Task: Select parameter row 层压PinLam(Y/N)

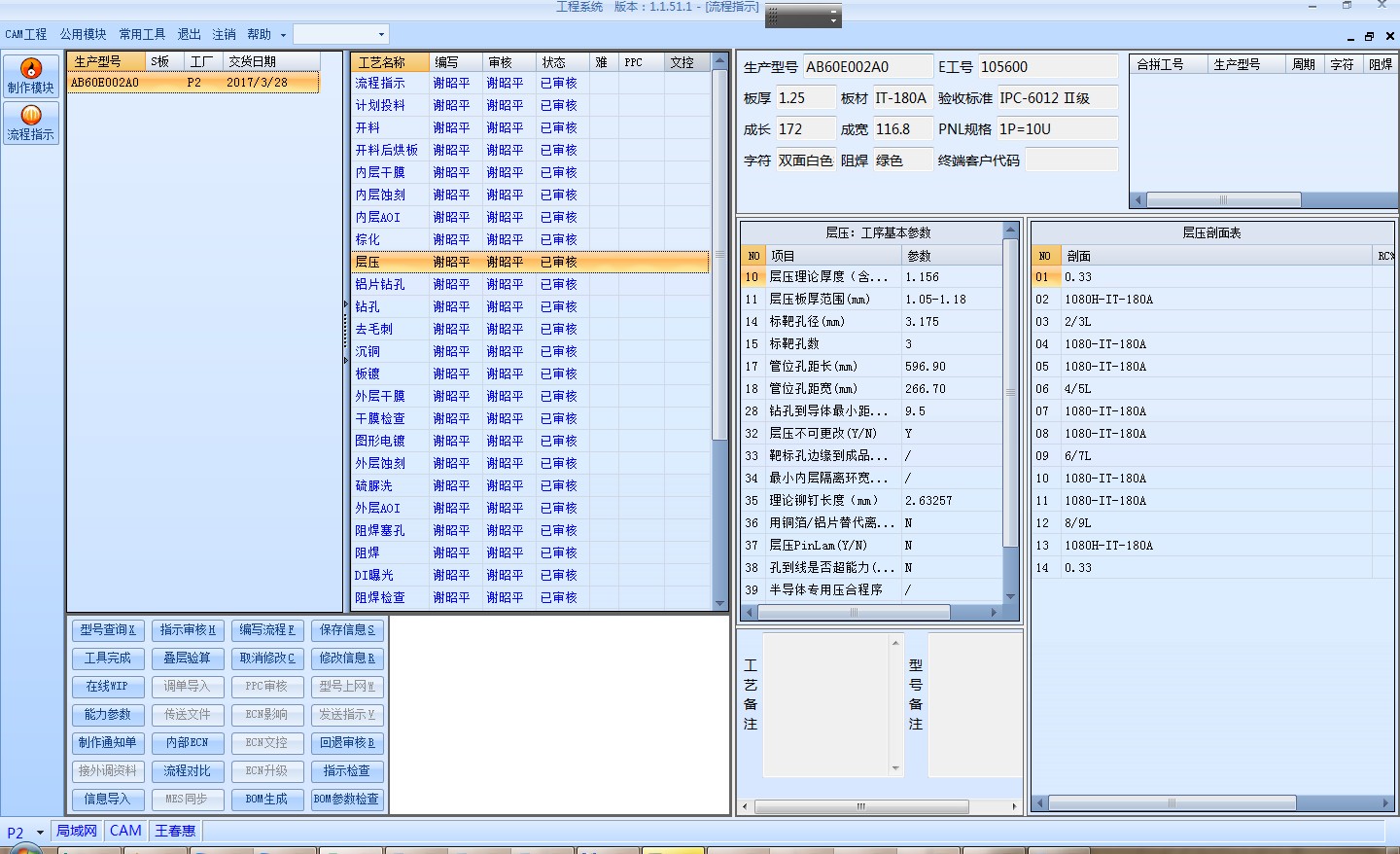Action: [872, 546]
